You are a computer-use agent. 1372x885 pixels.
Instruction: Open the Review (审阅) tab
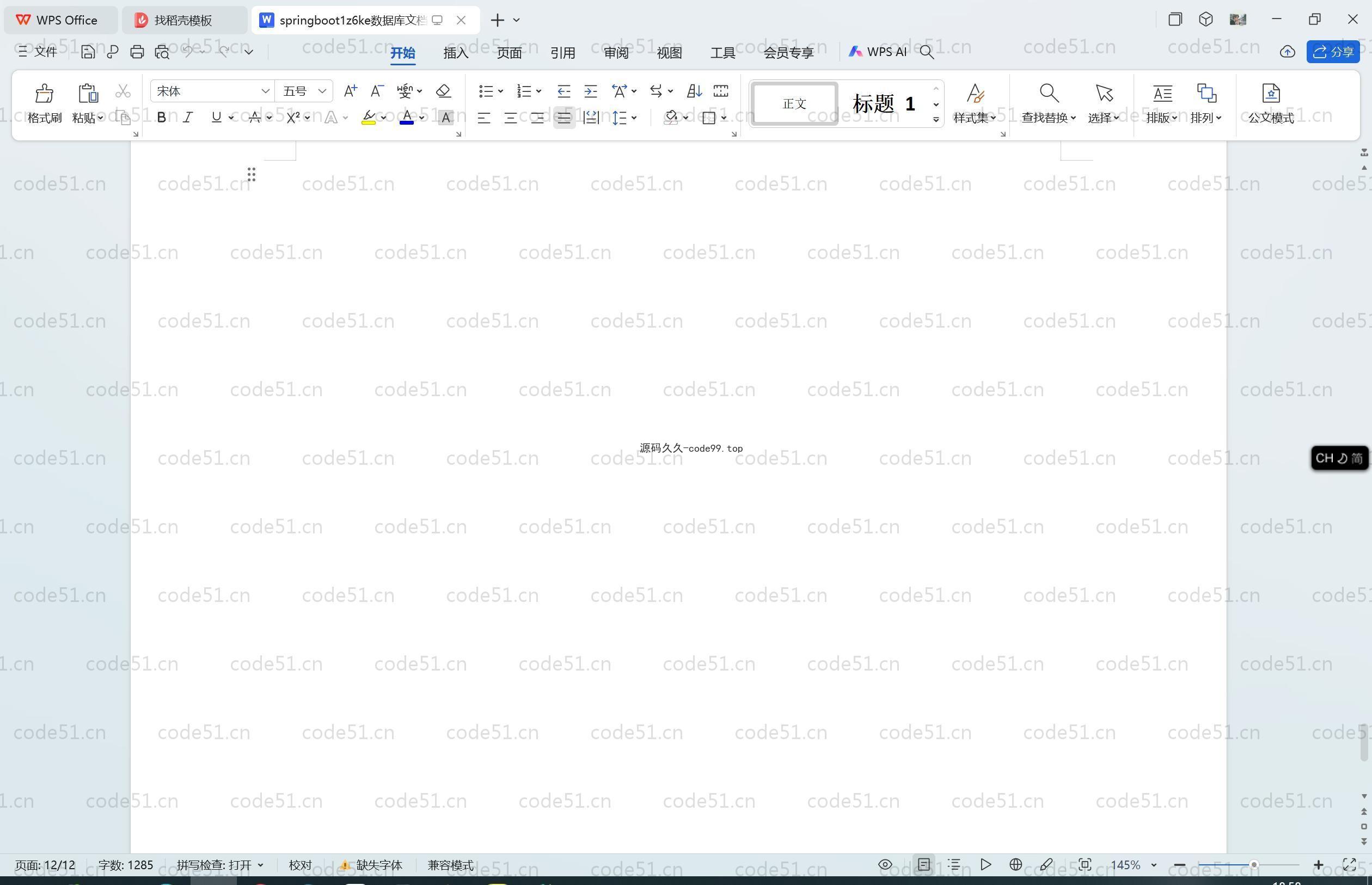[616, 52]
